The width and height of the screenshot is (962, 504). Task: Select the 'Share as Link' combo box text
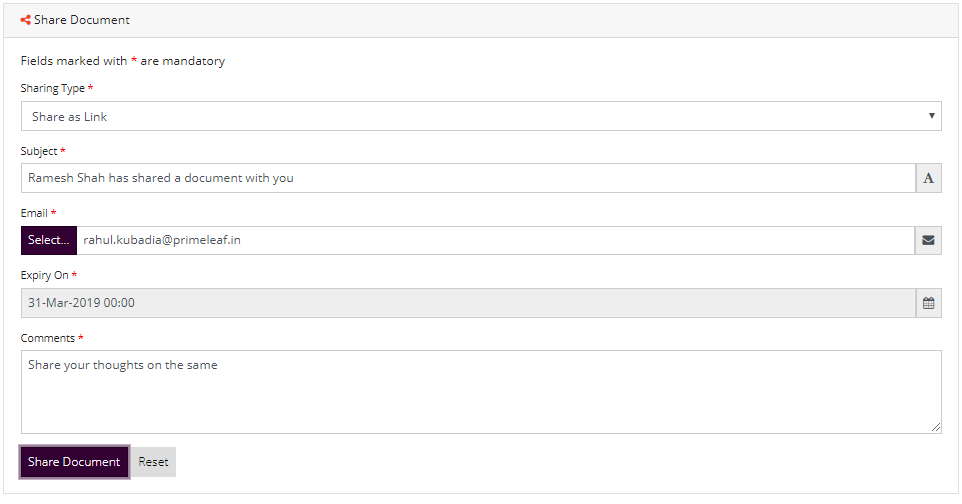(x=69, y=117)
